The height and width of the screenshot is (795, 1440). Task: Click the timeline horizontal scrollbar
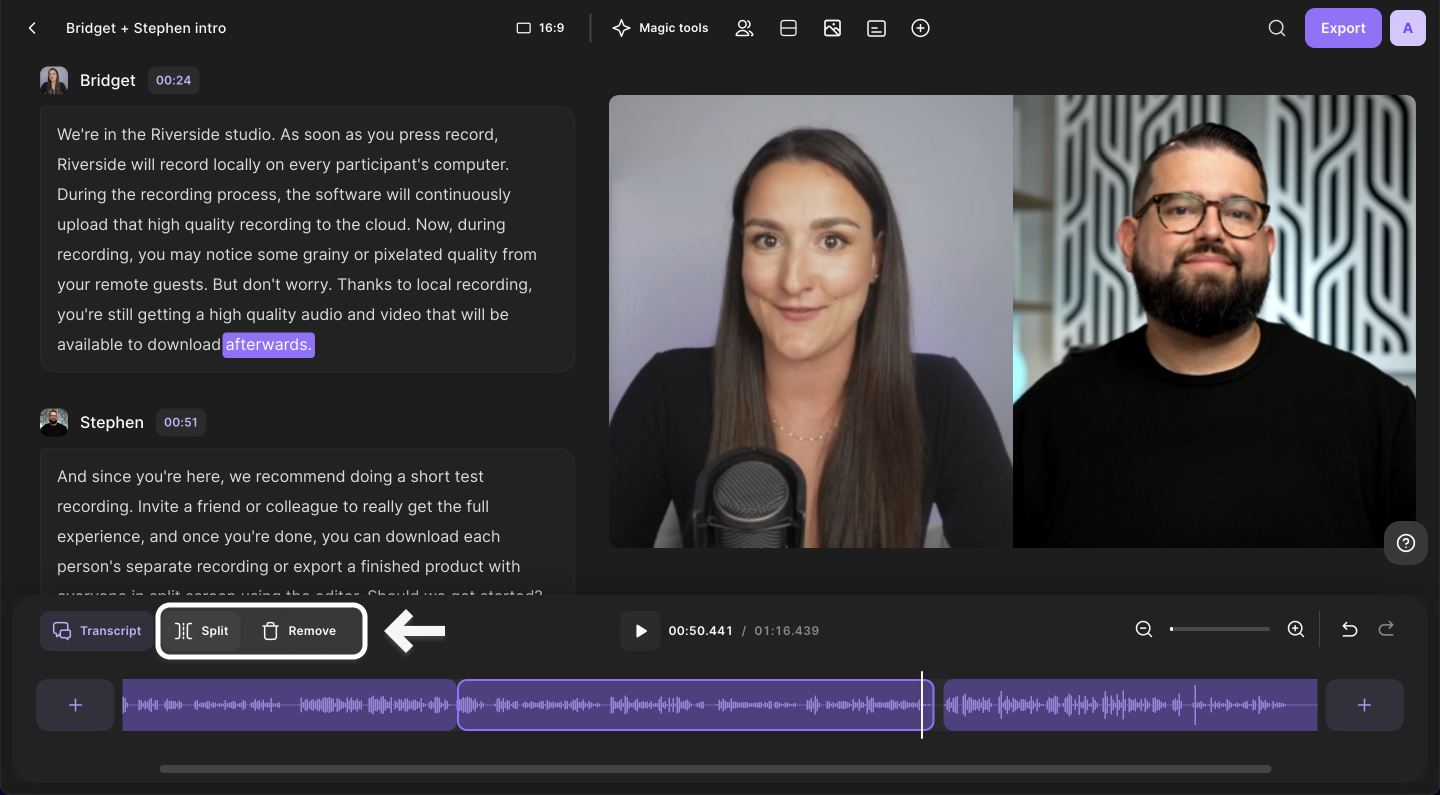point(715,769)
